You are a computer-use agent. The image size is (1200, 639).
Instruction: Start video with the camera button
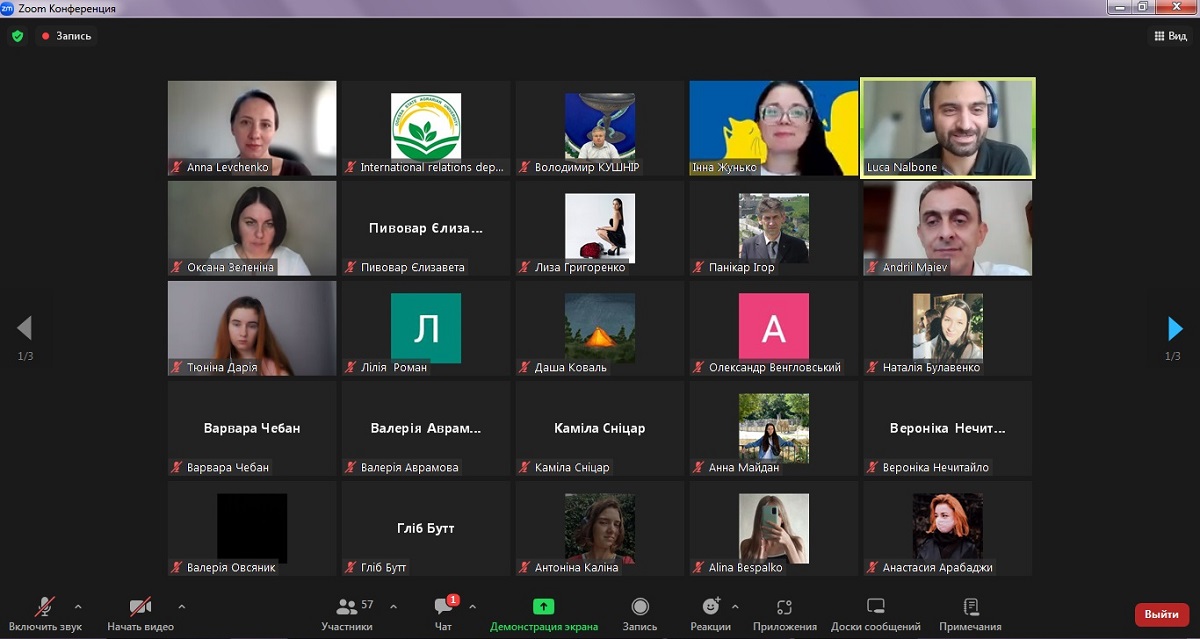[x=140, y=607]
